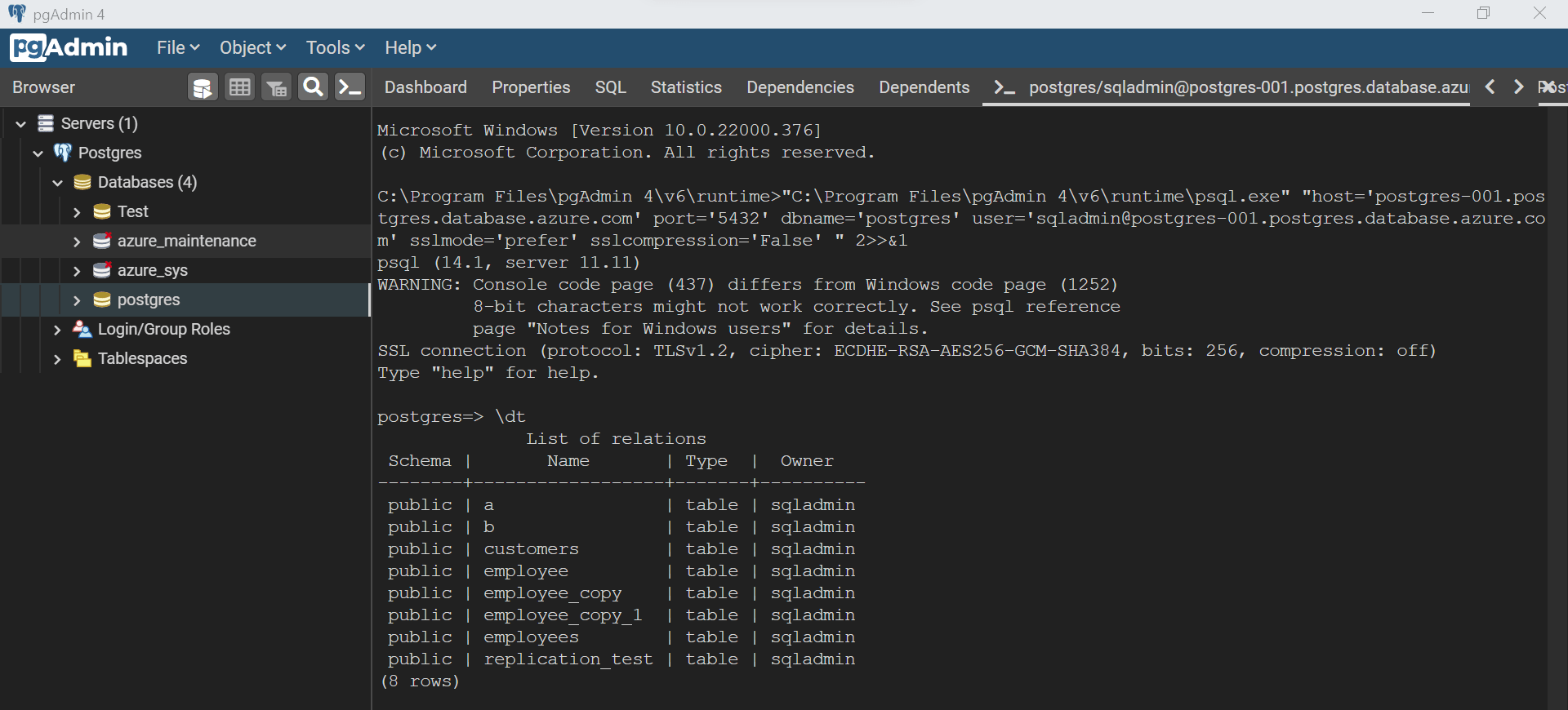
Task: Open the File menu
Action: (178, 47)
